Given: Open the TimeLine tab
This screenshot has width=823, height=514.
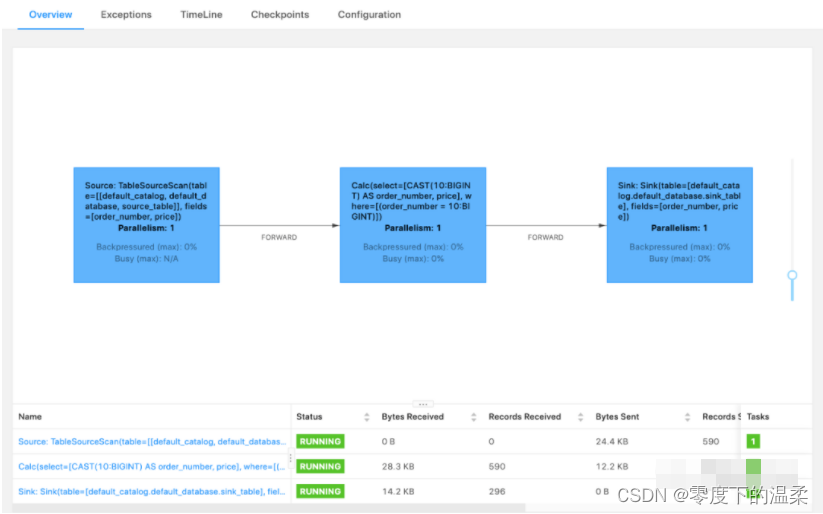Looking at the screenshot, I should tap(201, 15).
